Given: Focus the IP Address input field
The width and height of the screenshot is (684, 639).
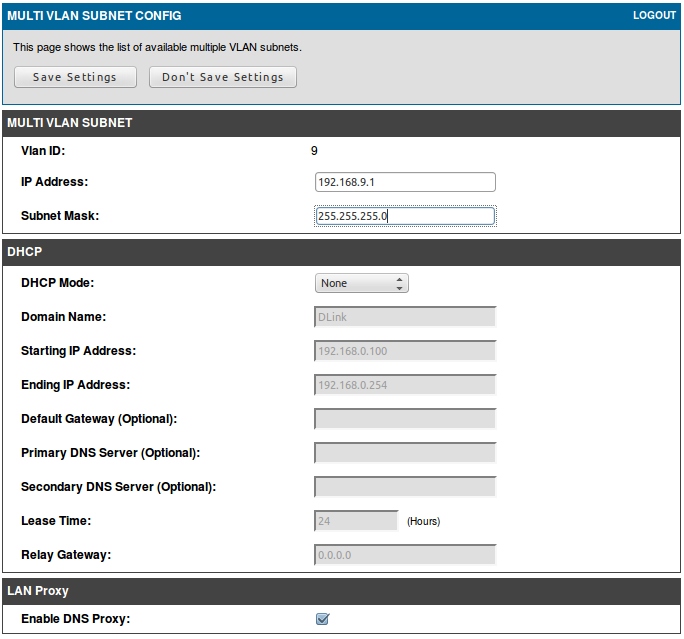Looking at the screenshot, I should point(405,182).
